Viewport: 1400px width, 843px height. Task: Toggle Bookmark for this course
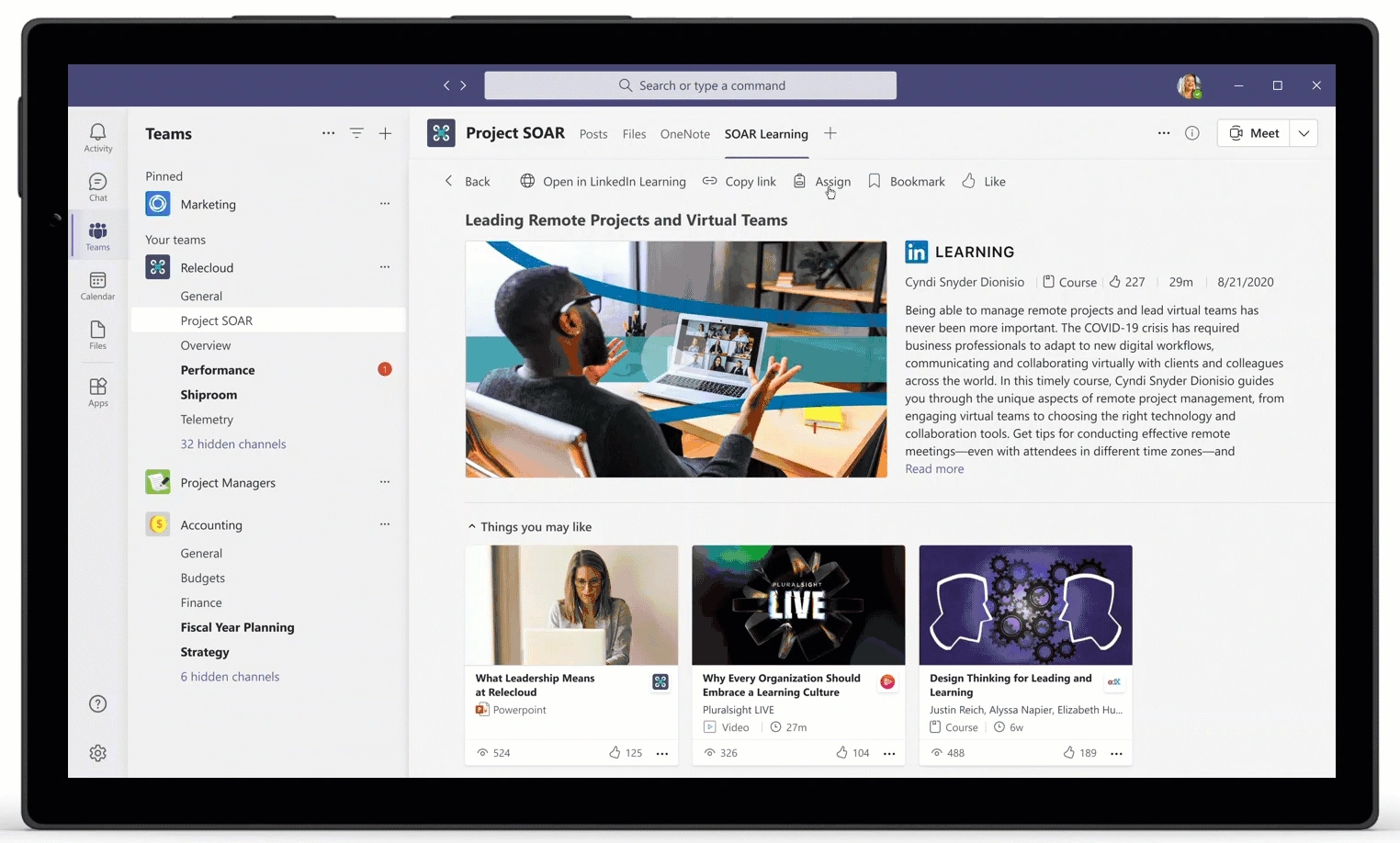907,181
